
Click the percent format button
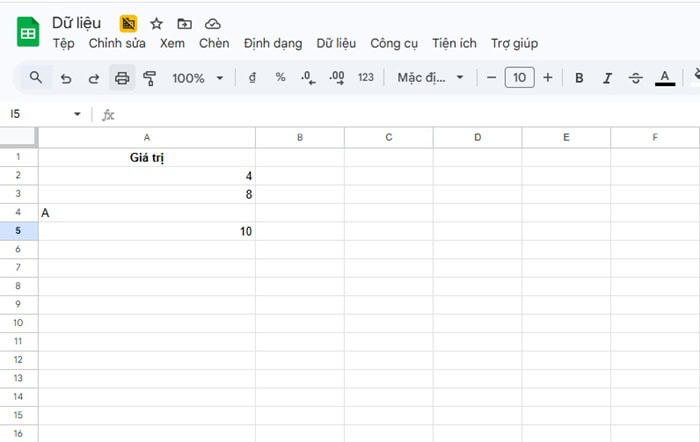(x=280, y=78)
